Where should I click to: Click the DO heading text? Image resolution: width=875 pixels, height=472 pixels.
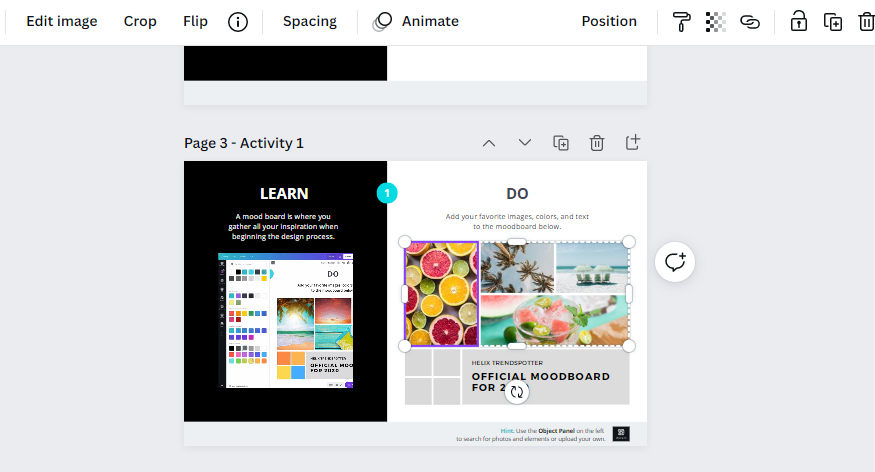click(517, 194)
